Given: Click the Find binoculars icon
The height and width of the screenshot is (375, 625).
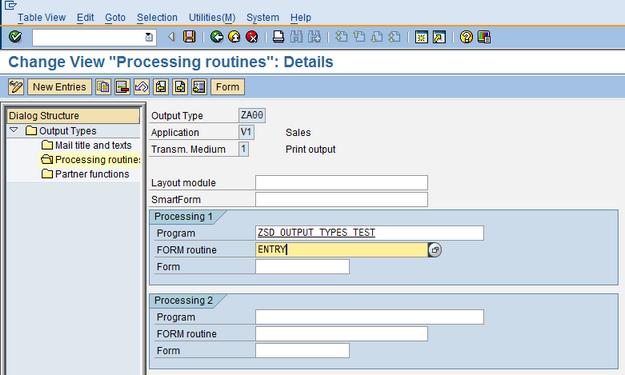Looking at the screenshot, I should (x=296, y=37).
